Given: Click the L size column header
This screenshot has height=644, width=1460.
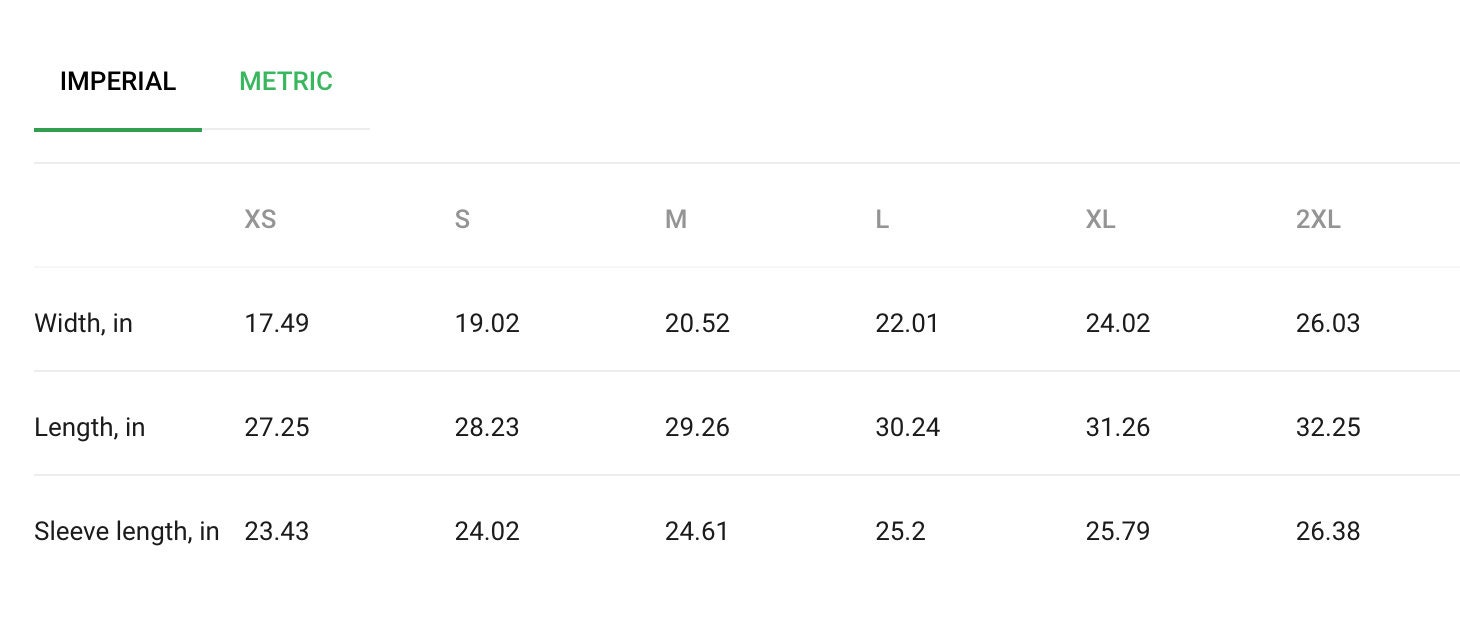Looking at the screenshot, I should click(x=882, y=220).
